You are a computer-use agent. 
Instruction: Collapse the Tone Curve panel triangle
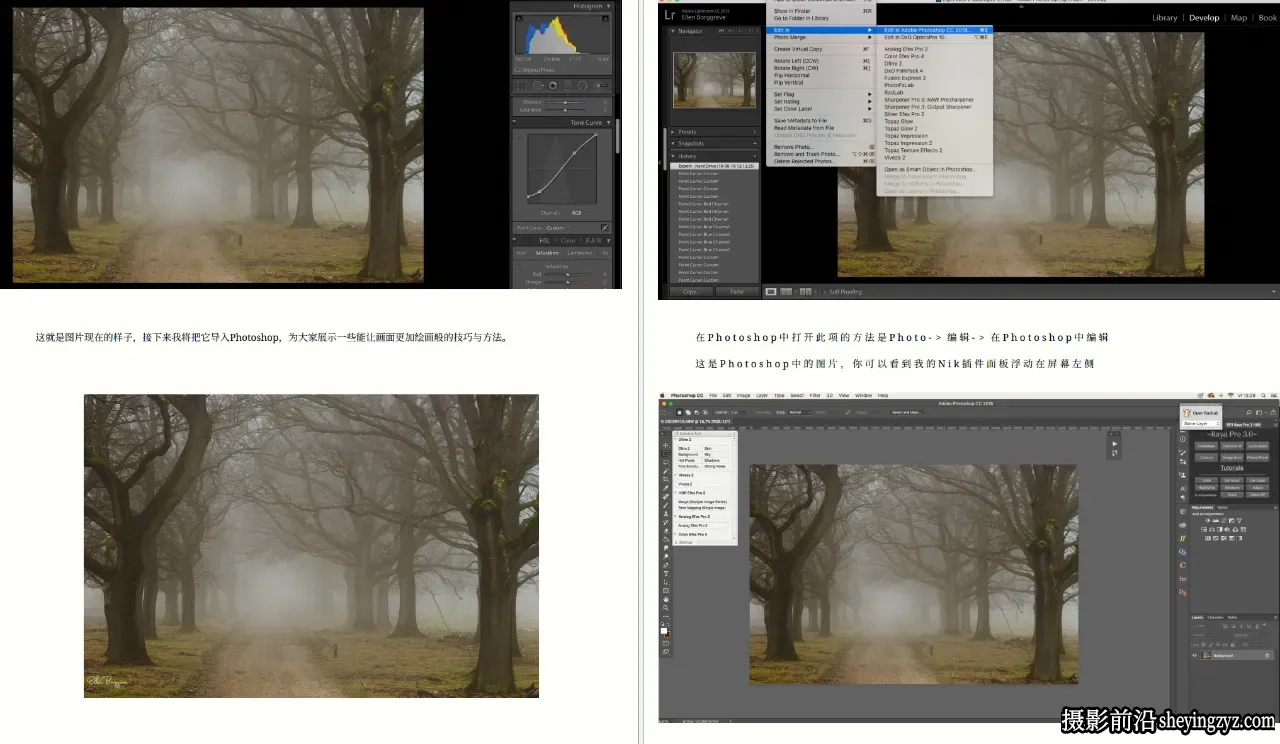[x=608, y=122]
